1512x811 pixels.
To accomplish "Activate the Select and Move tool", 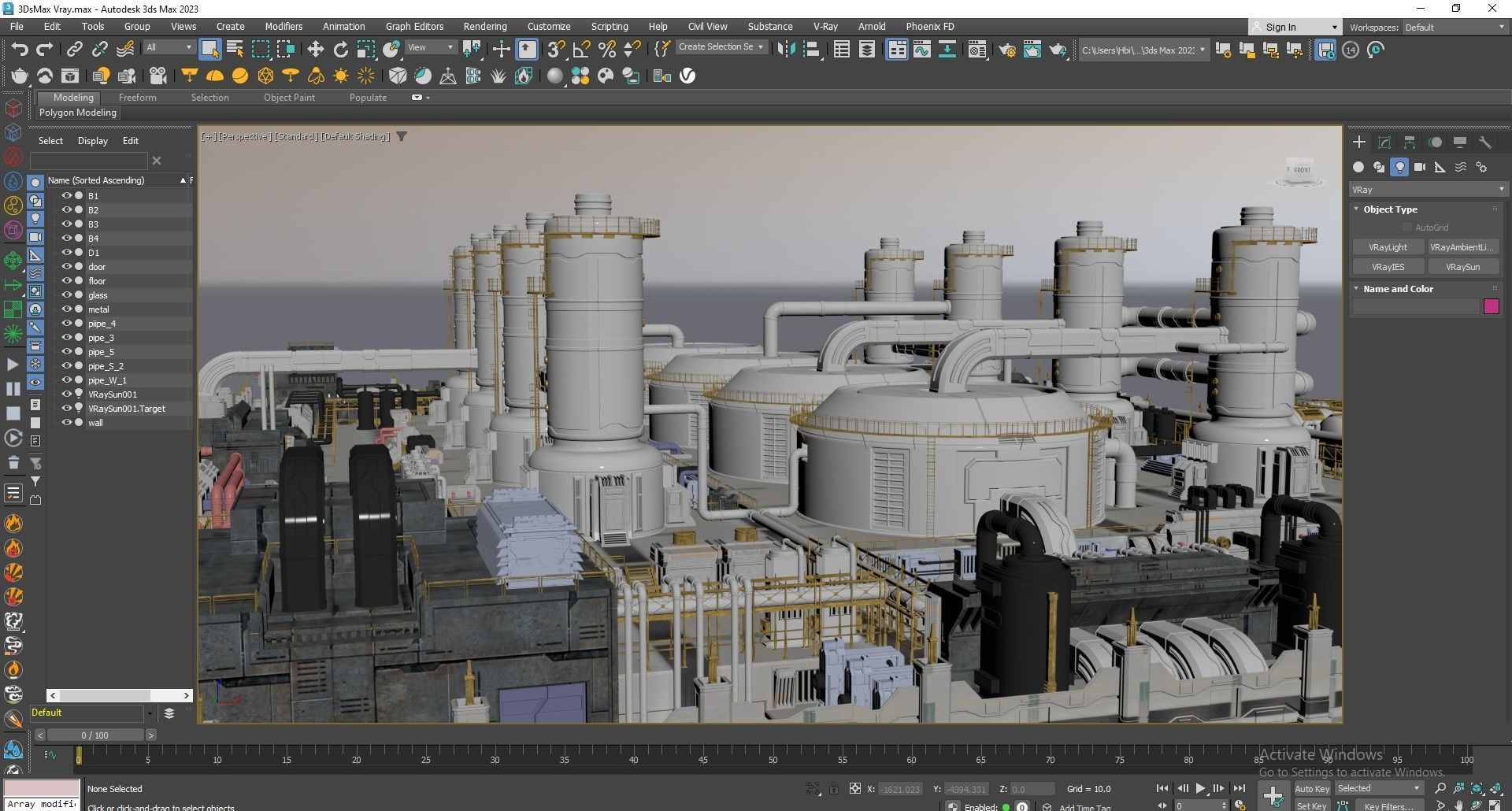I will coord(315,50).
